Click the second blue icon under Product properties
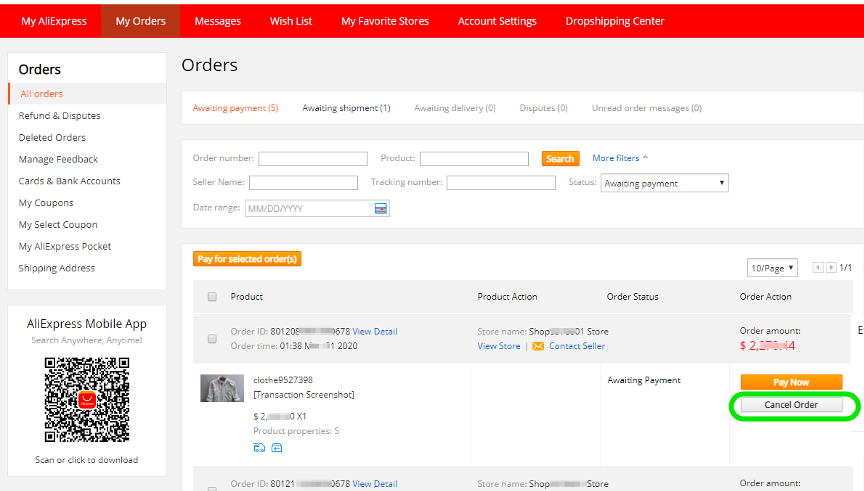 click(277, 447)
